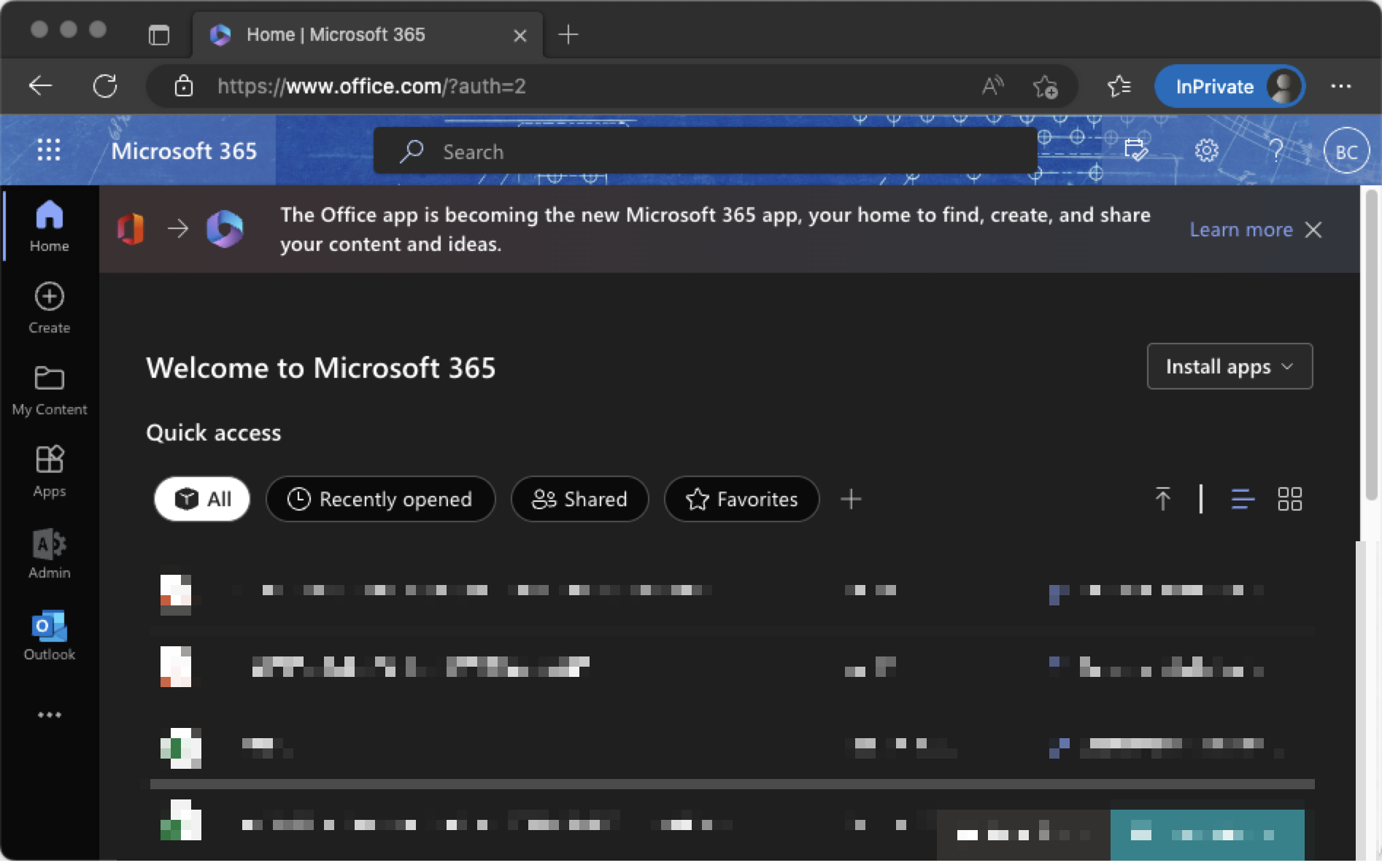
Task: Open the tab actions menu icon
Action: point(158,34)
